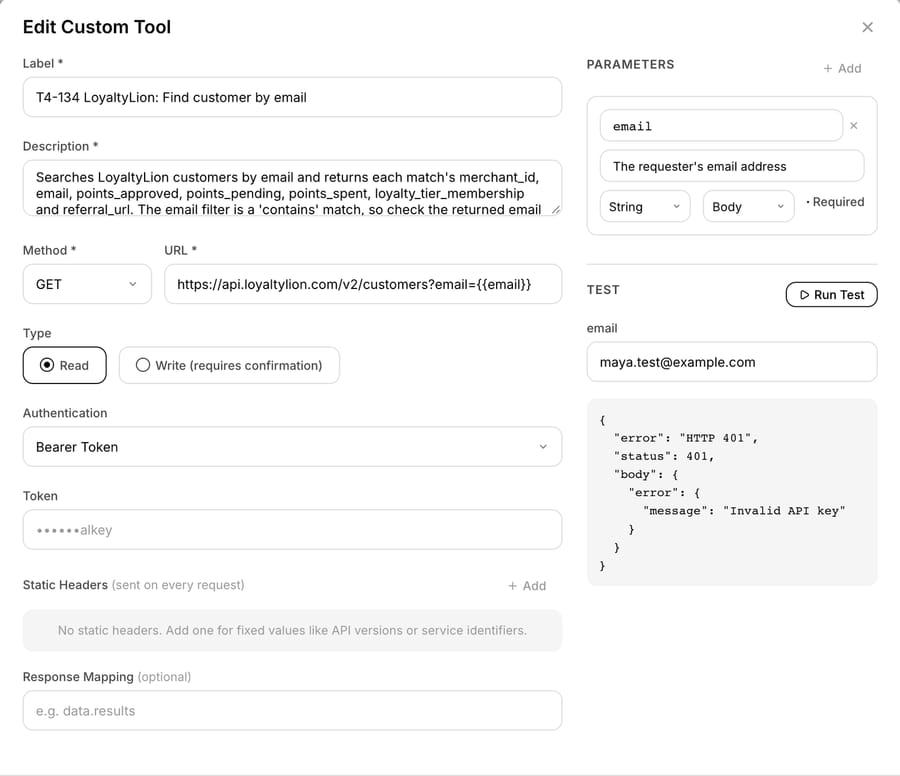The height and width of the screenshot is (776, 900).
Task: Focus the Token input field
Action: [x=292, y=529]
